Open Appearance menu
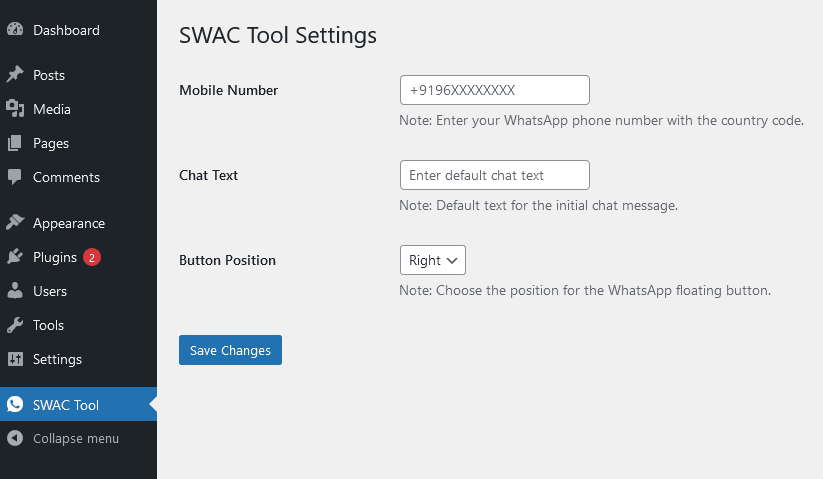 pyautogui.click(x=78, y=223)
